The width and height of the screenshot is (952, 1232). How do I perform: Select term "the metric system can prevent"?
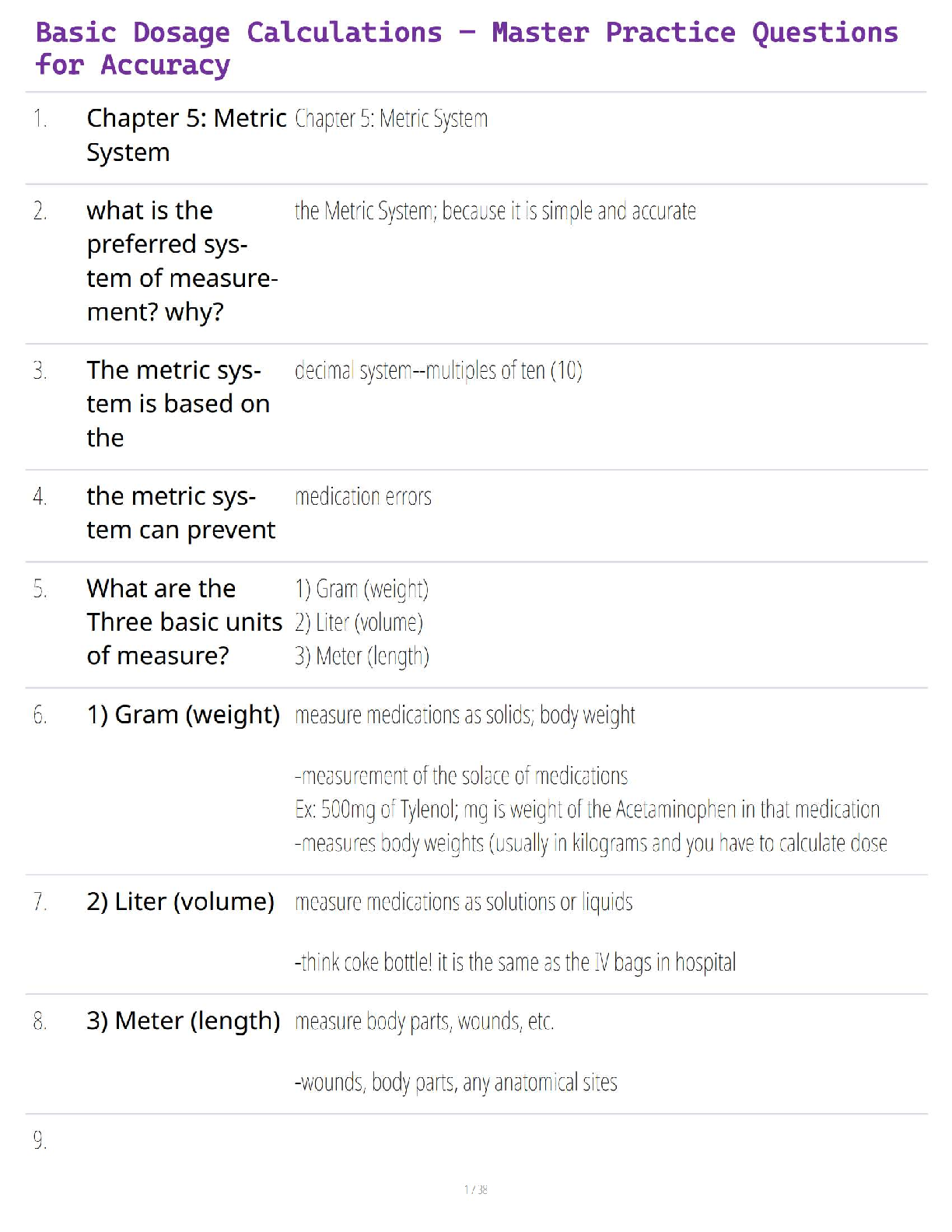[x=180, y=513]
